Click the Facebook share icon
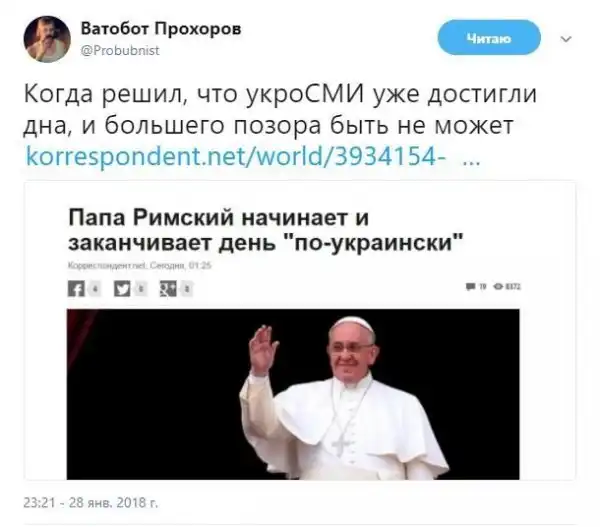Screen dimensions: 600x527 76,289
